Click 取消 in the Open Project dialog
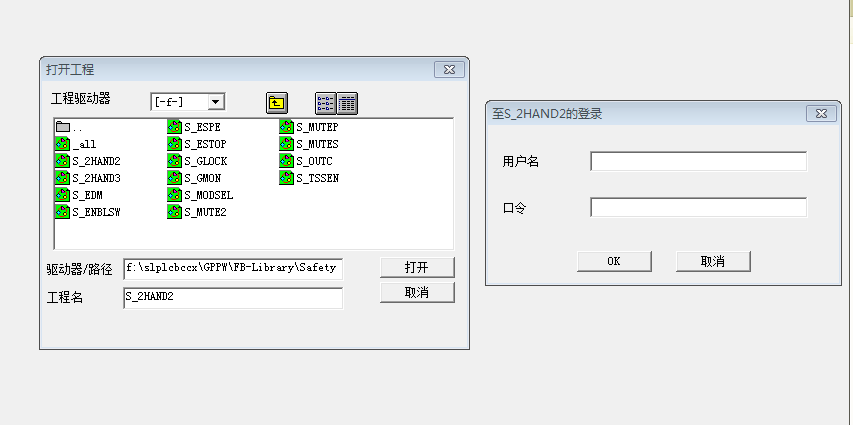The height and width of the screenshot is (425, 853). coord(417,292)
